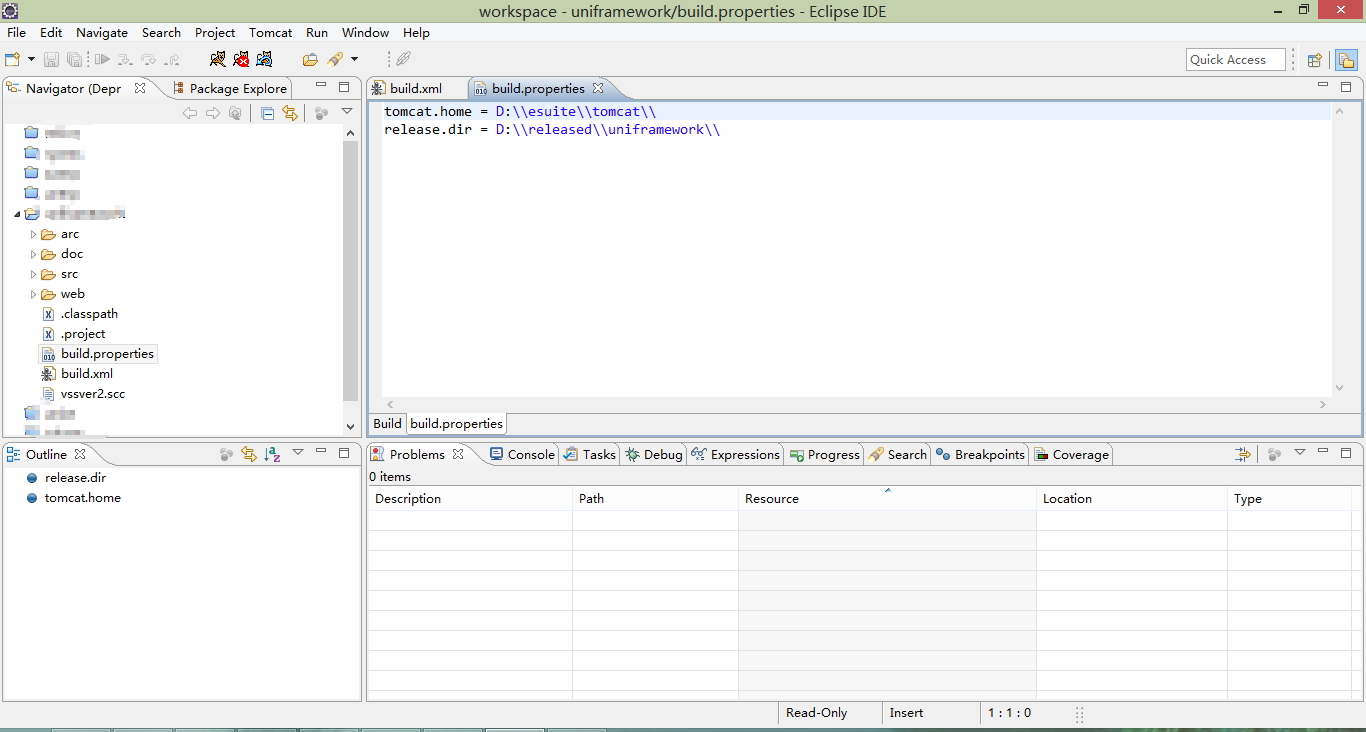Select build.xml in the Navigator tree
The image size is (1366, 732).
click(87, 374)
